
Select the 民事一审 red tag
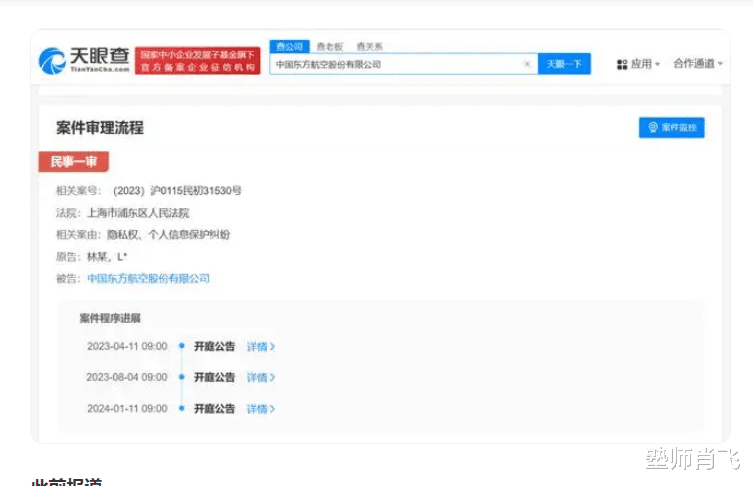(x=74, y=161)
